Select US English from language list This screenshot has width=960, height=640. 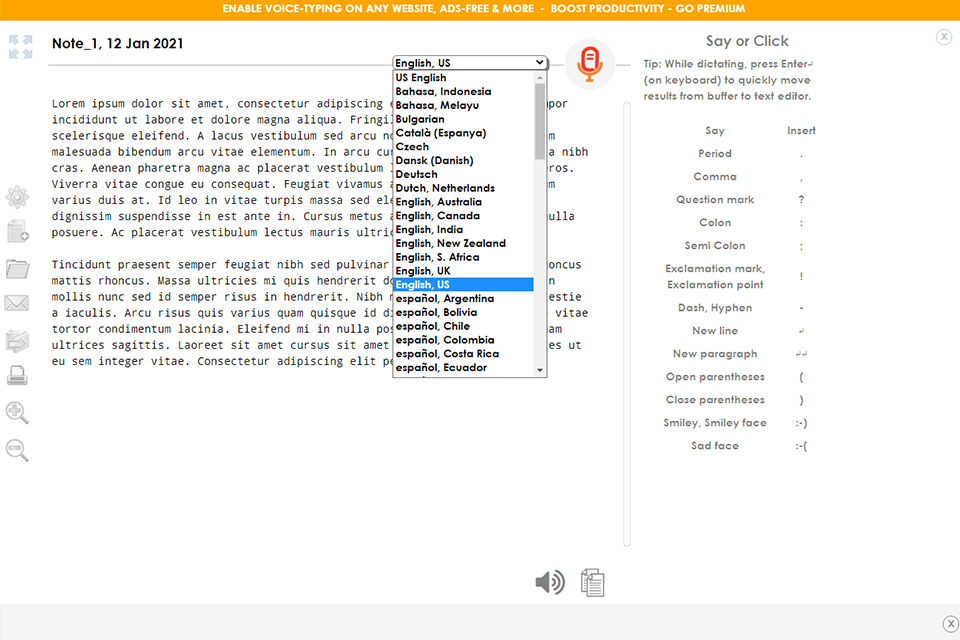pyautogui.click(x=463, y=78)
